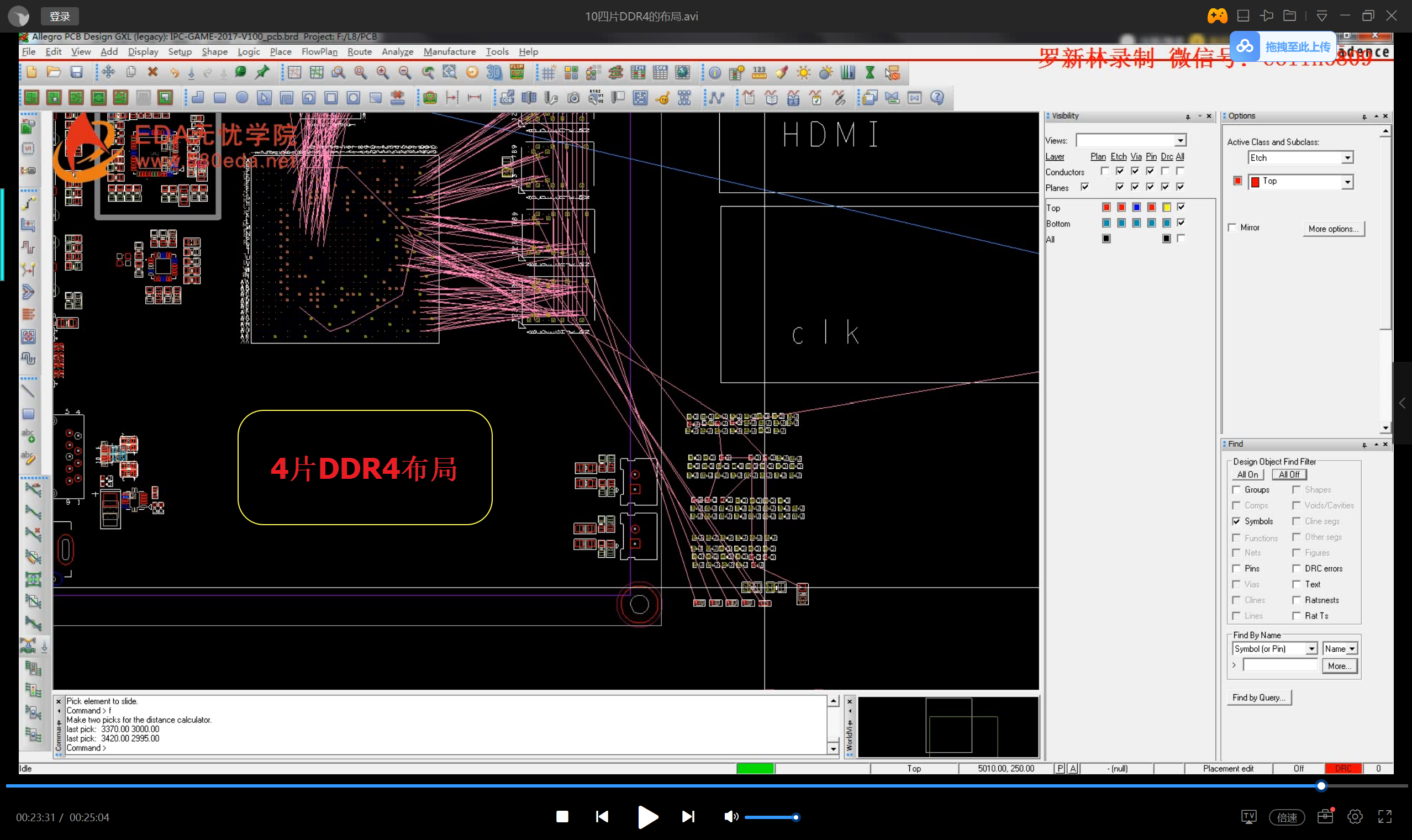Click the Zoom Out magnifier icon
The width and height of the screenshot is (1412, 840).
pyautogui.click(x=405, y=72)
